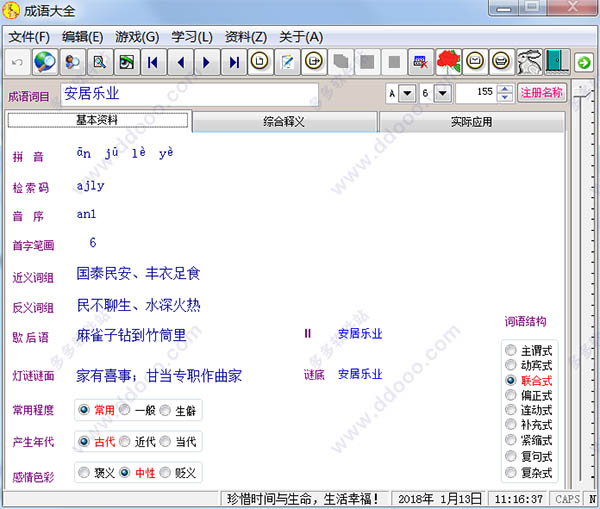The image size is (600, 509).
Task: Jump to the first idiom record
Action: tap(153, 62)
